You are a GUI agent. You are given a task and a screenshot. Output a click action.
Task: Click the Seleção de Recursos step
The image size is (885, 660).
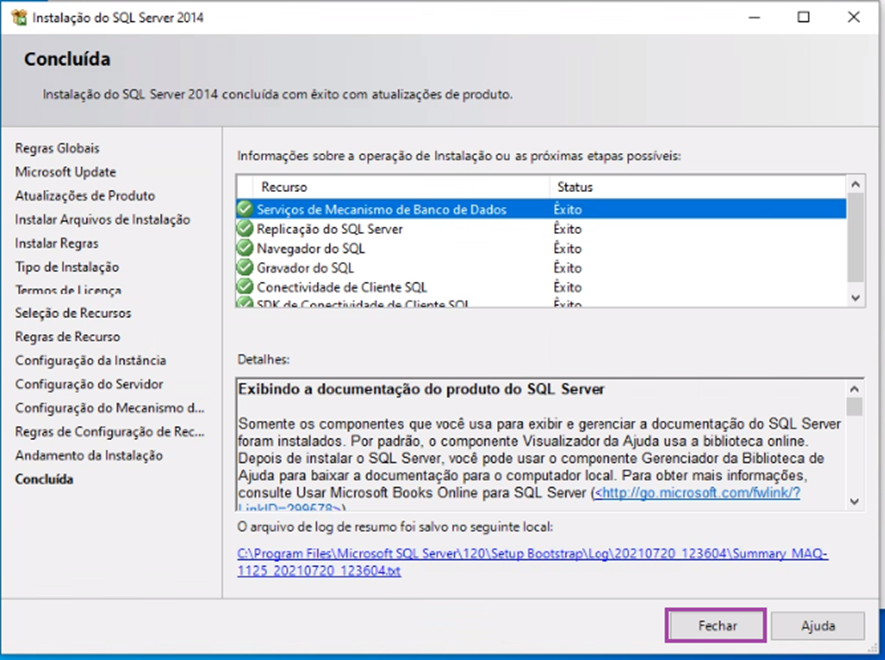click(73, 313)
